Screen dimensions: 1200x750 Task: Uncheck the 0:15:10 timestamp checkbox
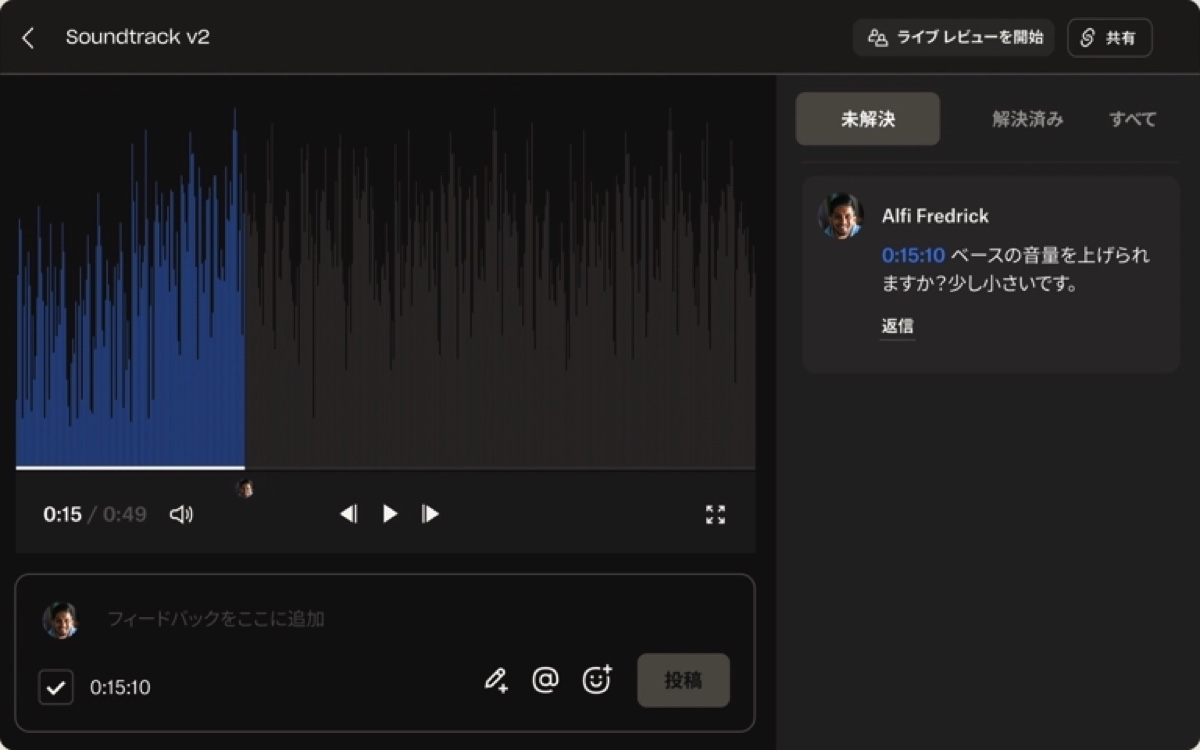(56, 687)
